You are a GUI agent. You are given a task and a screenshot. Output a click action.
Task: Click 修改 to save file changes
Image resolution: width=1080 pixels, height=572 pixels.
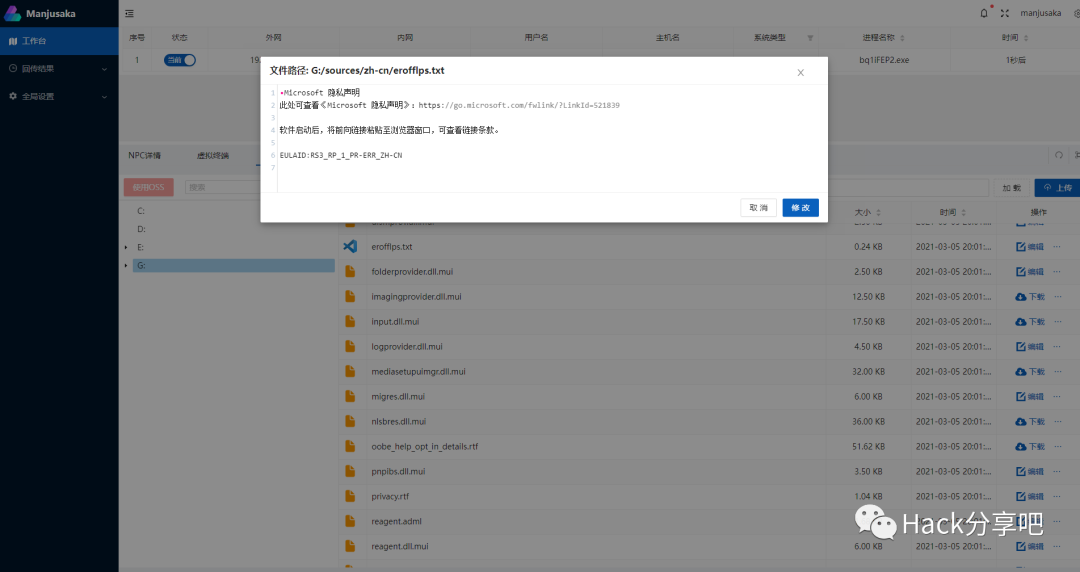click(800, 207)
